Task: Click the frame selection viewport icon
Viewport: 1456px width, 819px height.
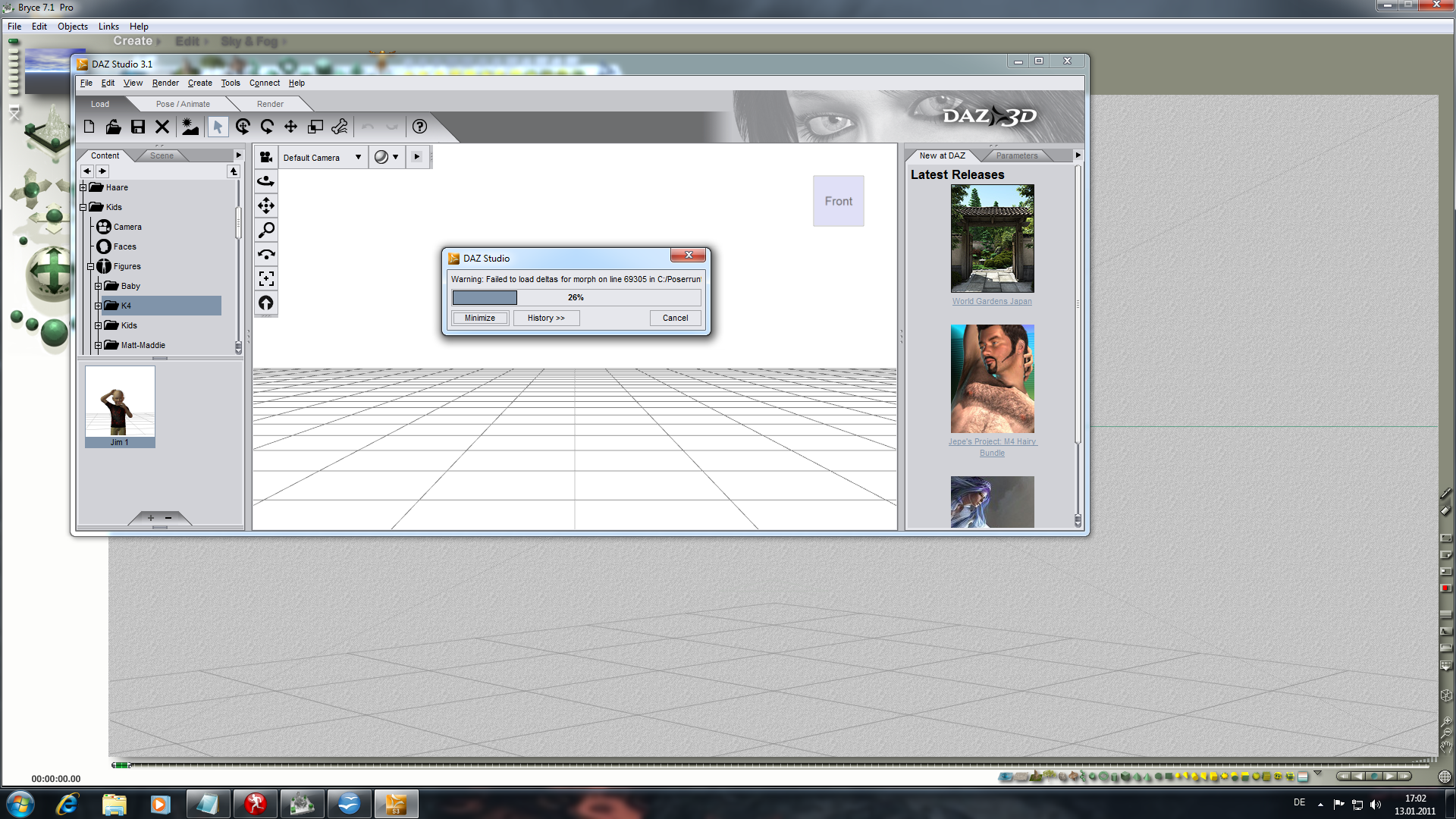Action: click(266, 279)
